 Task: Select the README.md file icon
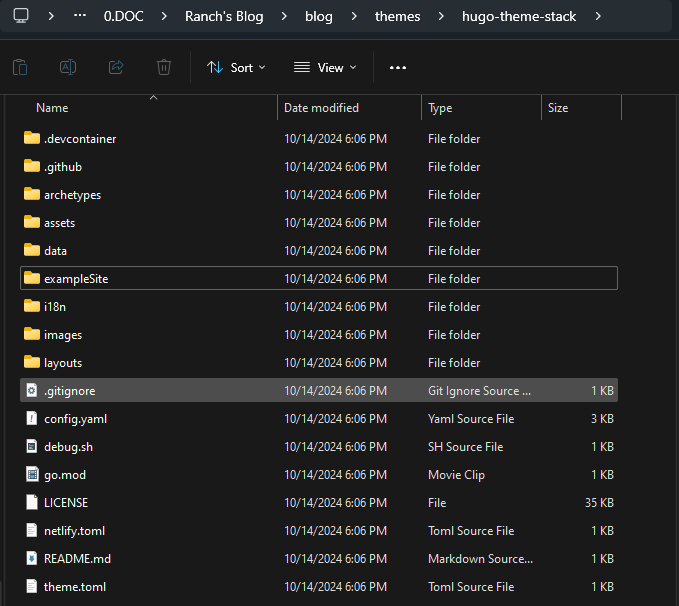point(32,559)
